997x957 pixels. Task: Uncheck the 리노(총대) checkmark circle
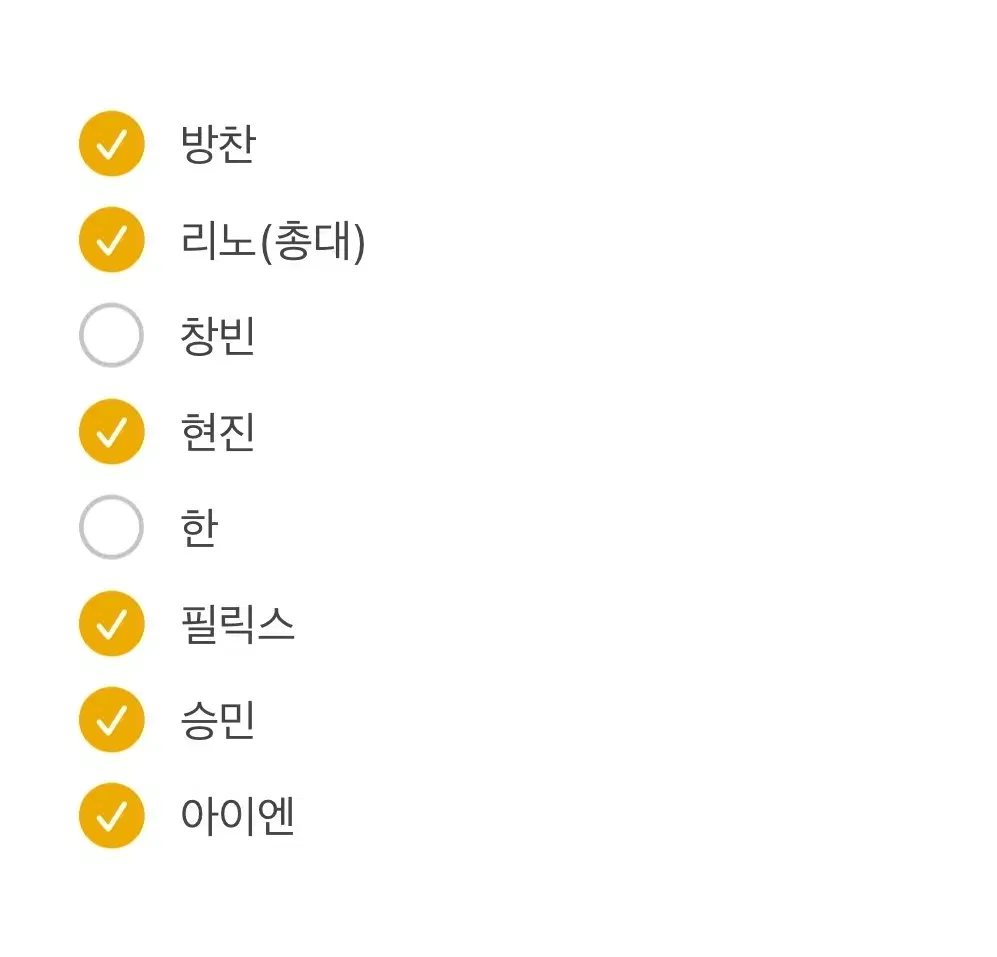click(x=111, y=240)
